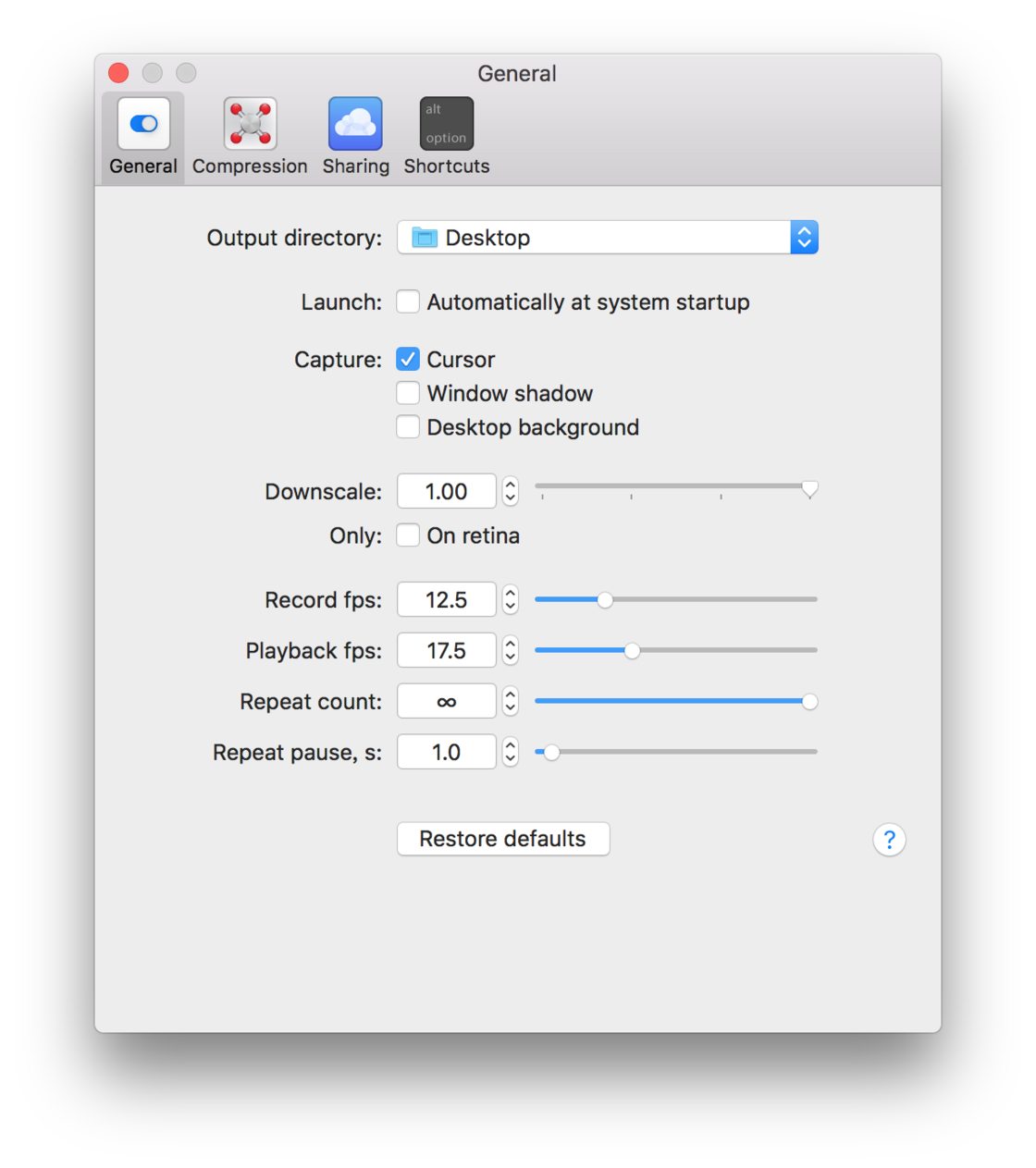Open the Compression preferences icon
The width and height of the screenshot is (1036, 1168).
pyautogui.click(x=250, y=124)
